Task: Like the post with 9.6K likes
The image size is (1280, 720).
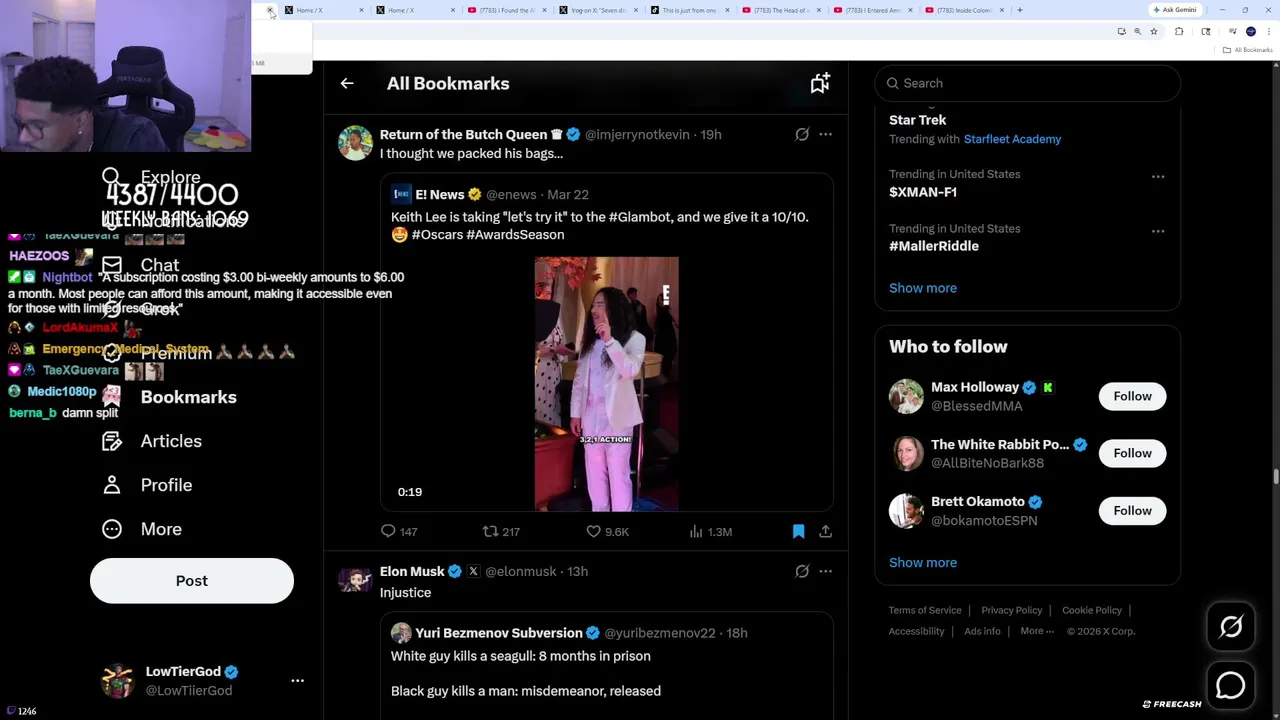Action: point(607,532)
